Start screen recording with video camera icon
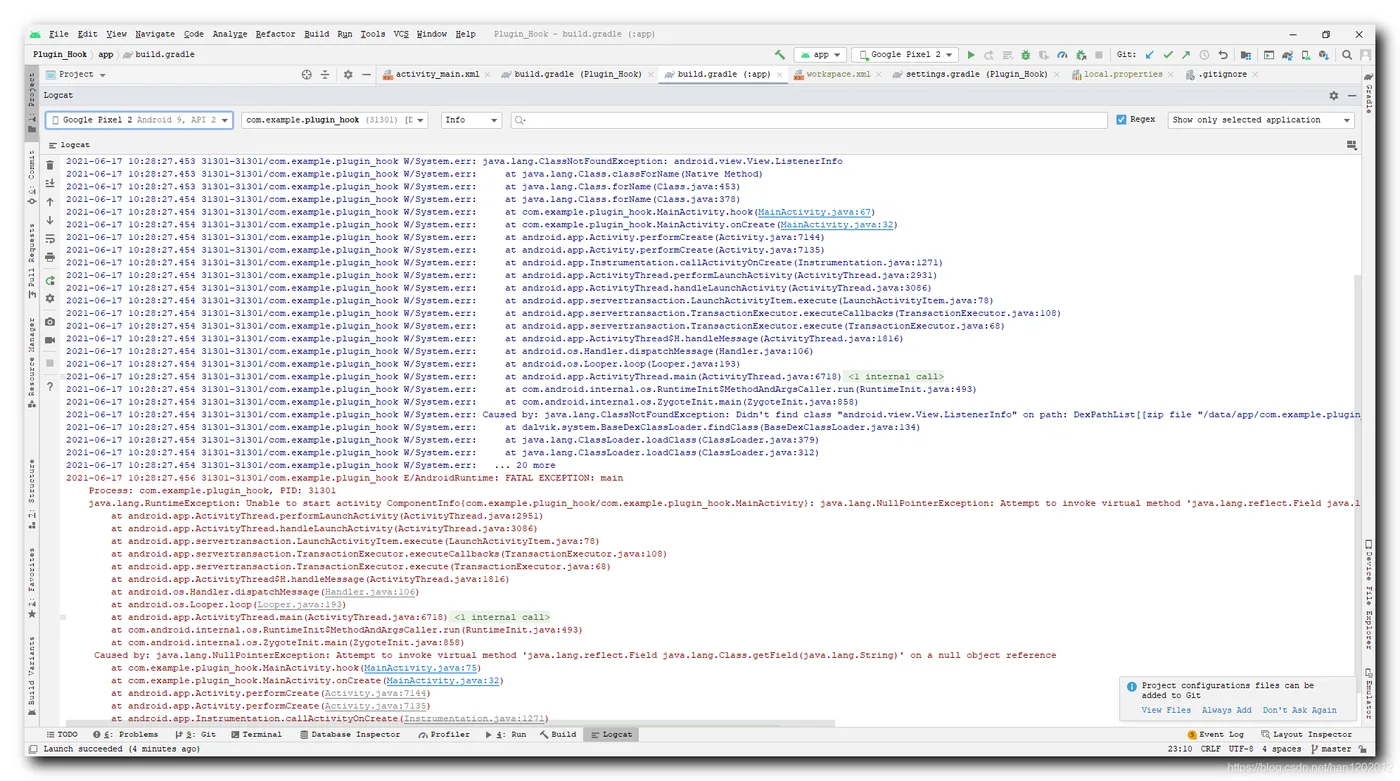This screenshot has height=781, width=1400. click(x=50, y=340)
